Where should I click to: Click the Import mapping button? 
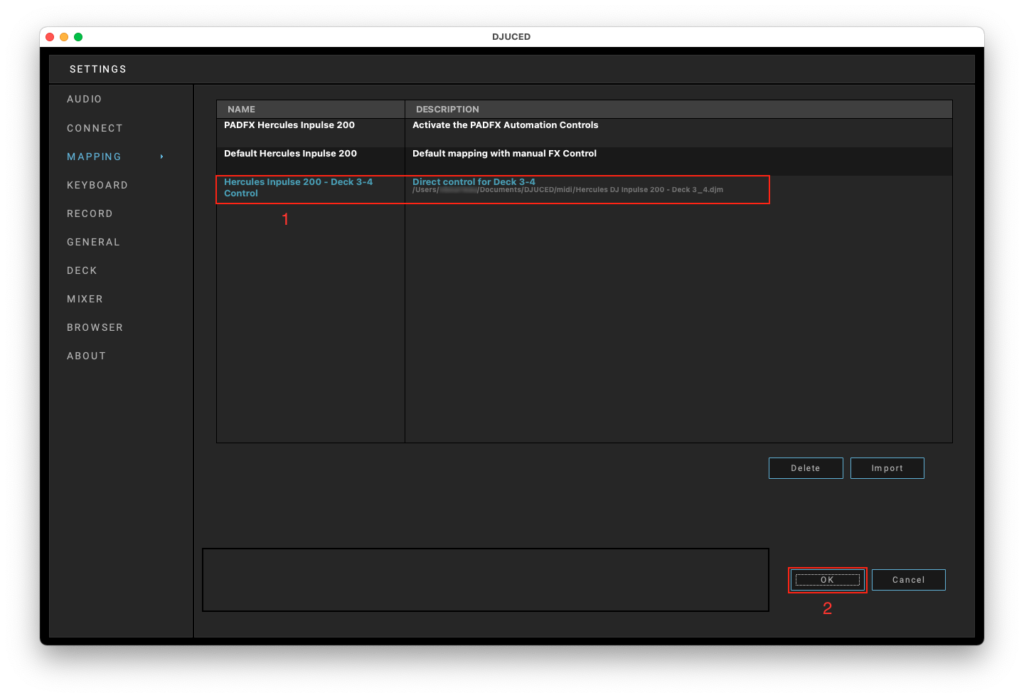click(x=886, y=468)
